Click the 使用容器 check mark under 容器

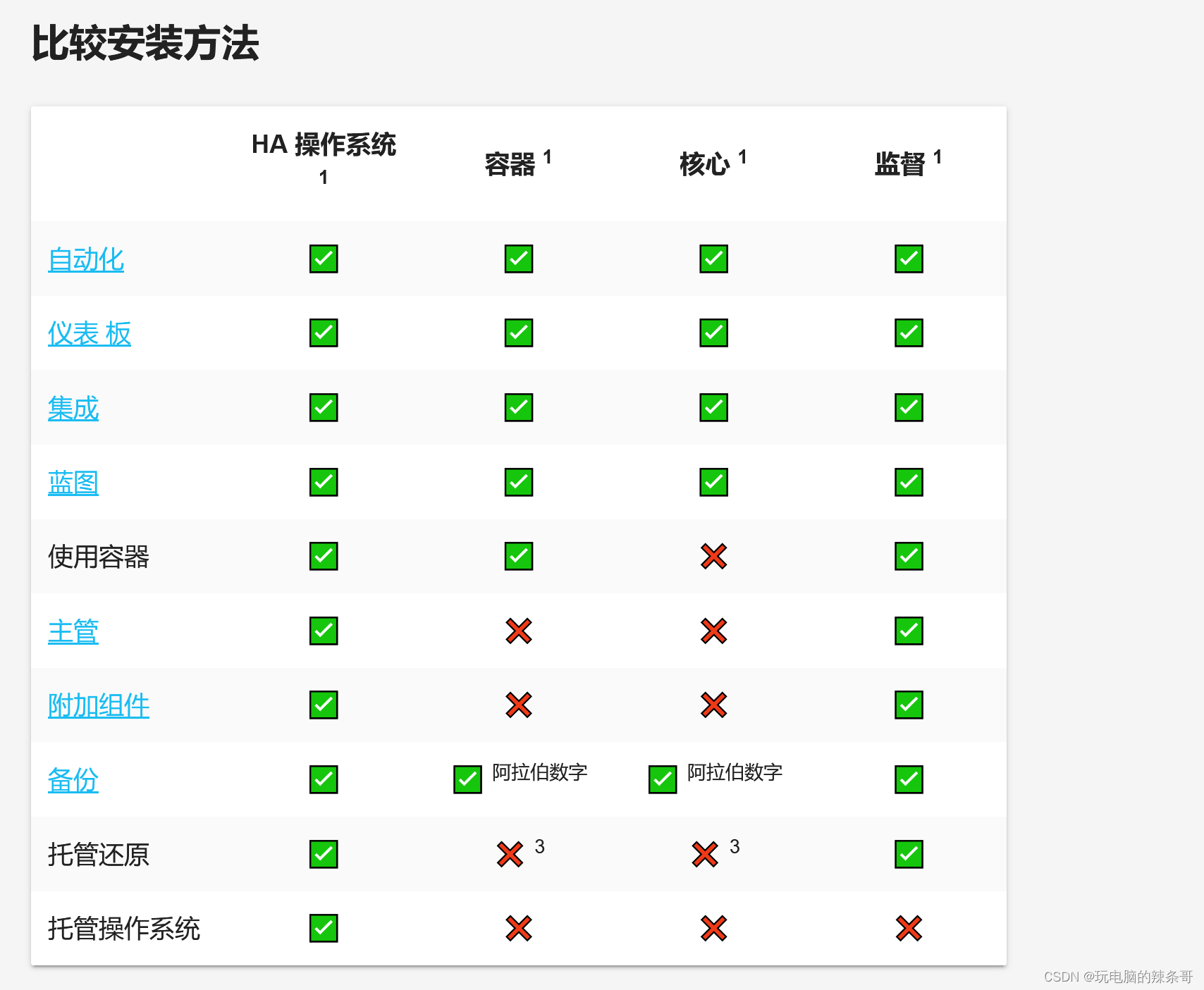pos(519,556)
